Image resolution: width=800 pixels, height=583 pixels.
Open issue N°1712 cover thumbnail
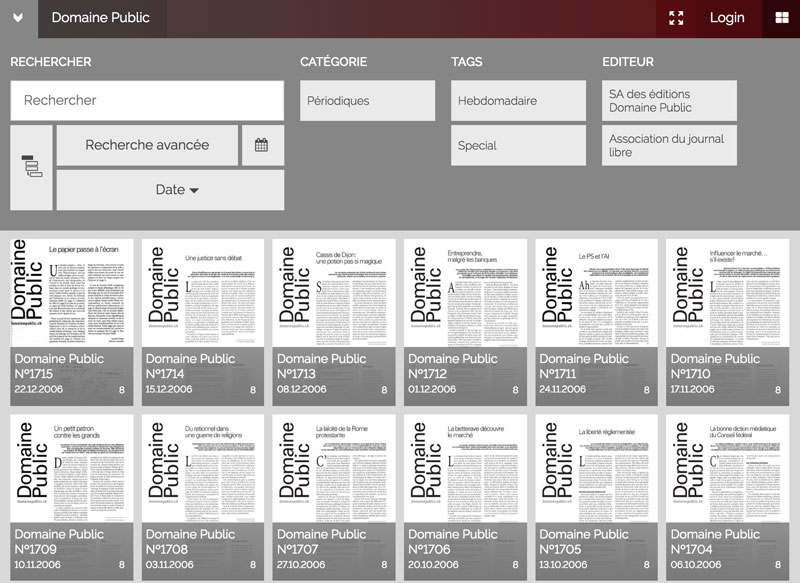point(465,293)
